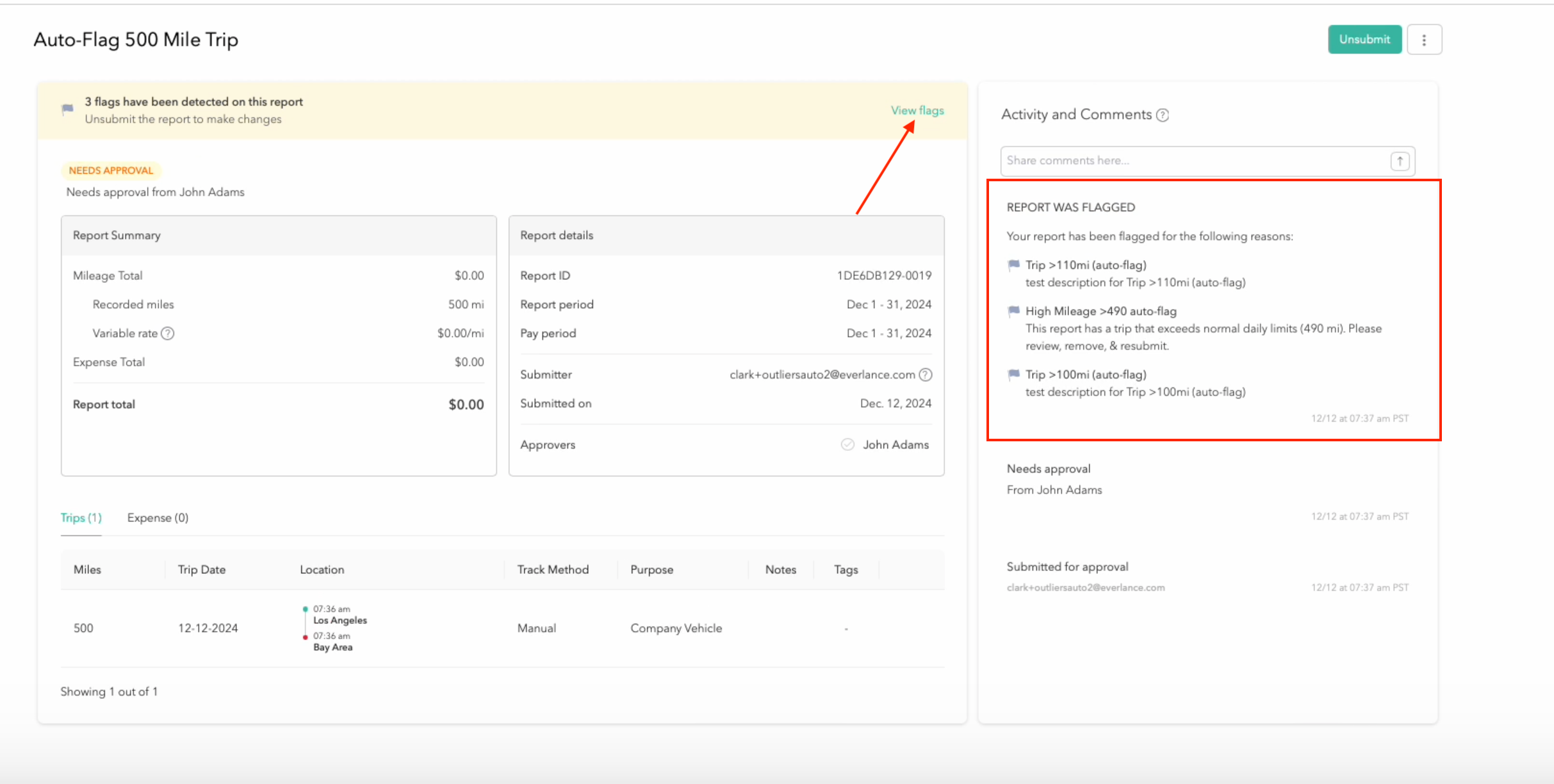Click flag icon for High Mileage >490

click(1013, 311)
